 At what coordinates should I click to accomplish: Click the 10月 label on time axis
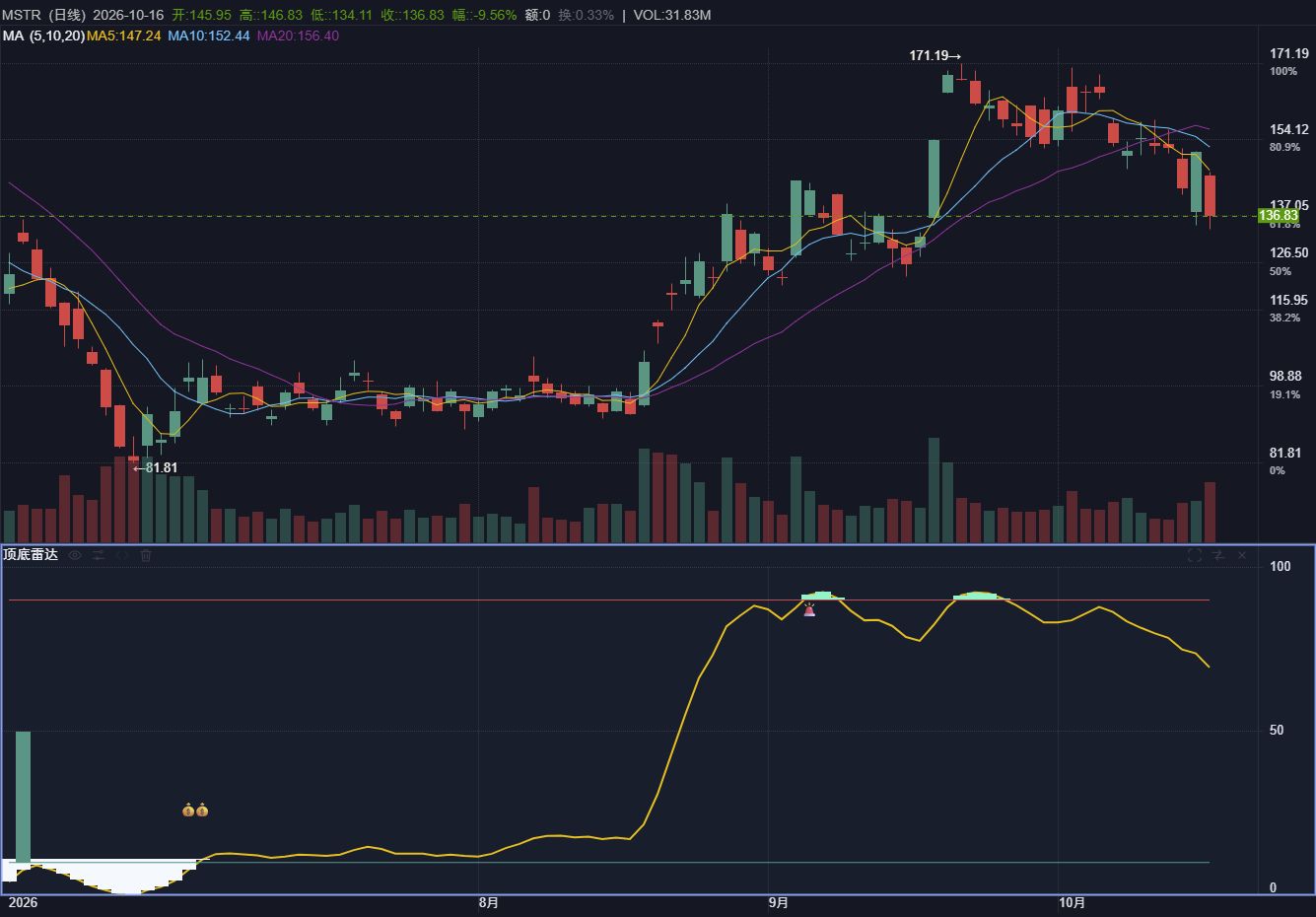coord(1073,902)
